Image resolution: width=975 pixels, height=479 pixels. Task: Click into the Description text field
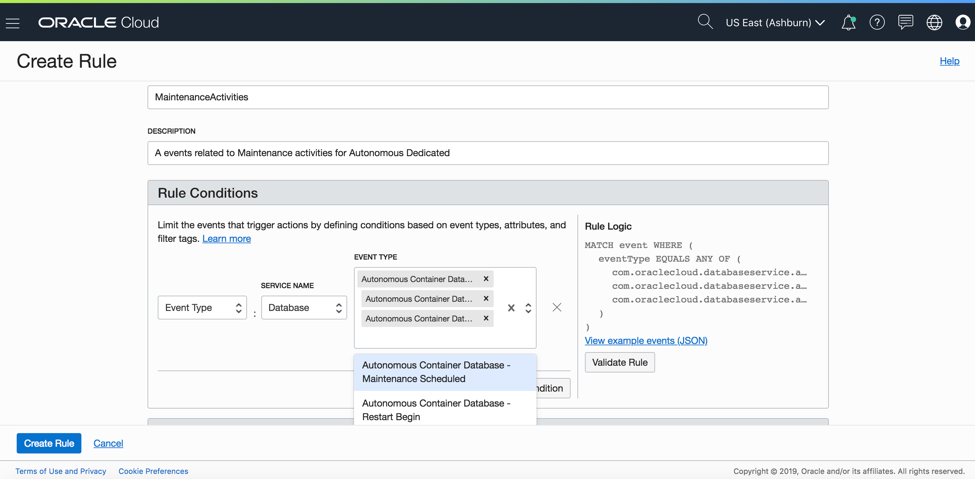tap(487, 153)
